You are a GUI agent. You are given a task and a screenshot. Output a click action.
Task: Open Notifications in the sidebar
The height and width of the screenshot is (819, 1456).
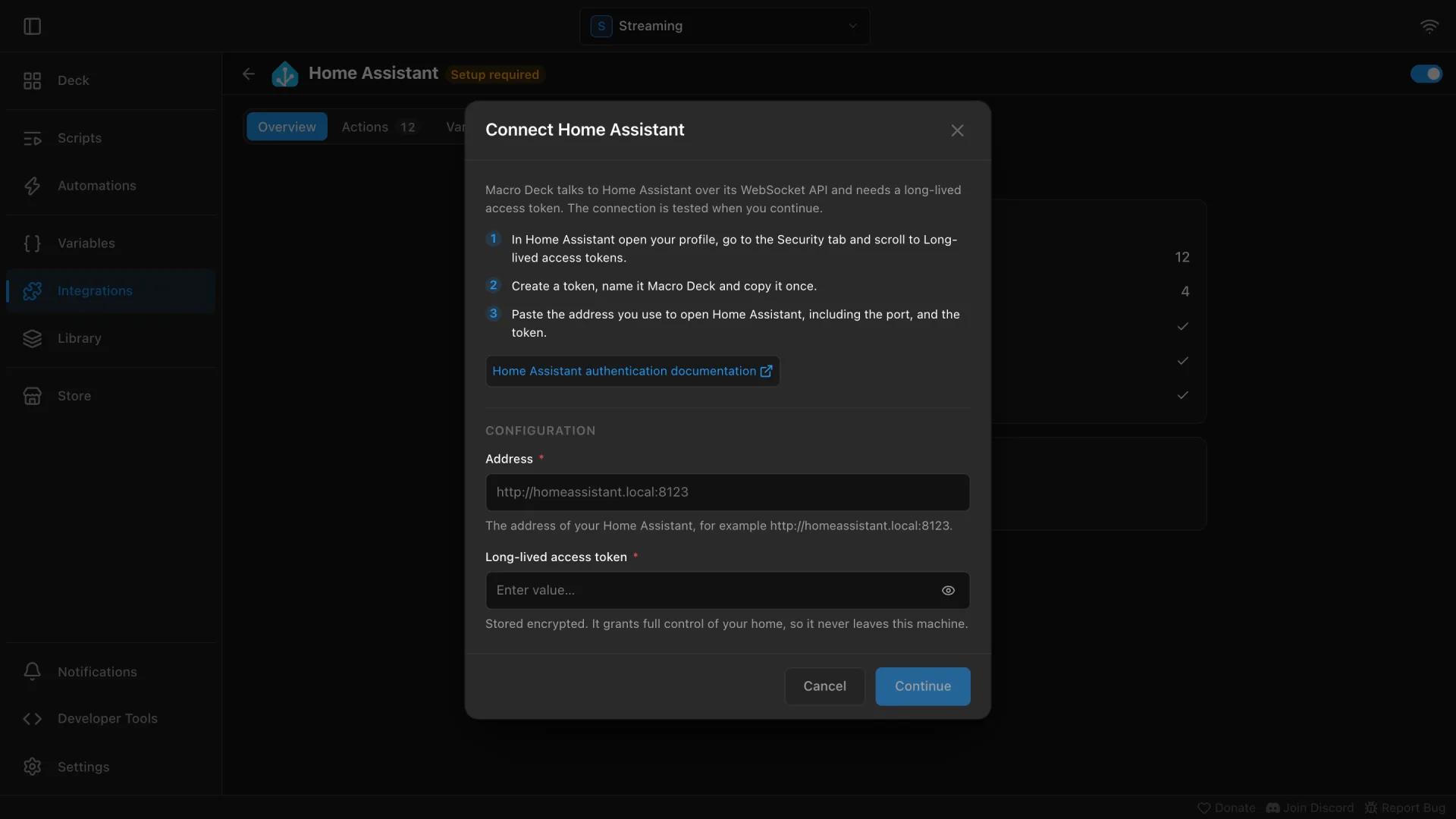tap(111, 672)
